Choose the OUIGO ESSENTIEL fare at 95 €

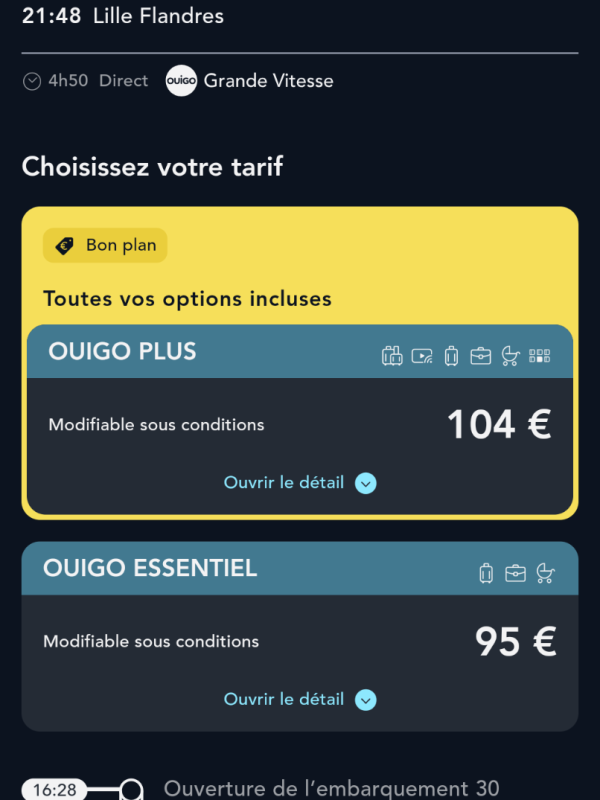515,642
